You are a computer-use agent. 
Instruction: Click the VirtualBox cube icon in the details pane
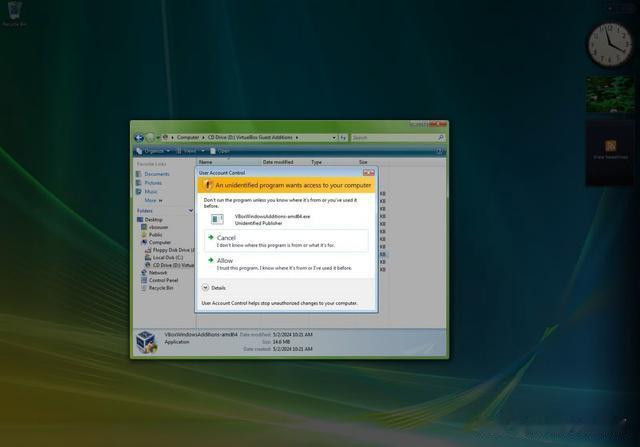147,342
